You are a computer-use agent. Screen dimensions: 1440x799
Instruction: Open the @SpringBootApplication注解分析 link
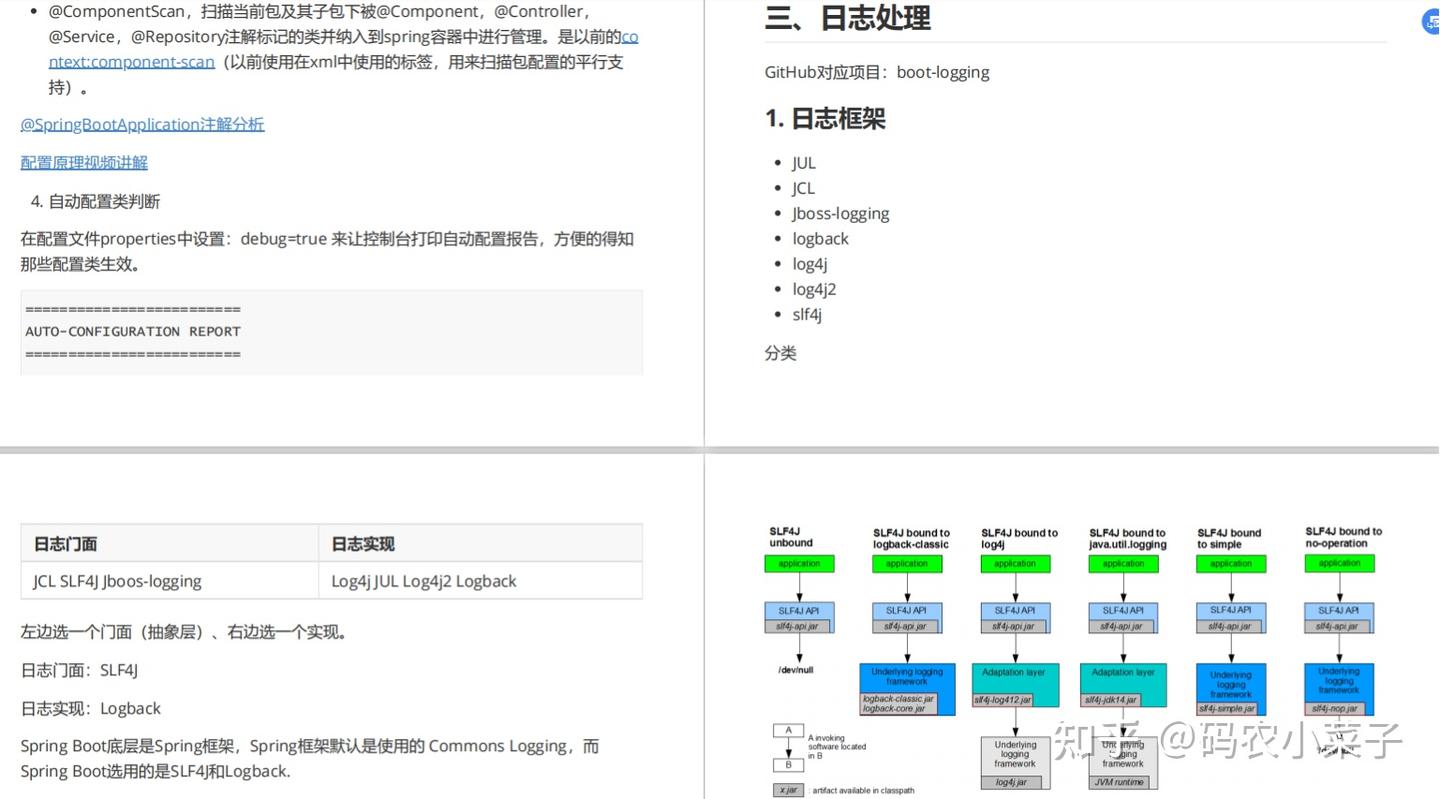pos(142,124)
